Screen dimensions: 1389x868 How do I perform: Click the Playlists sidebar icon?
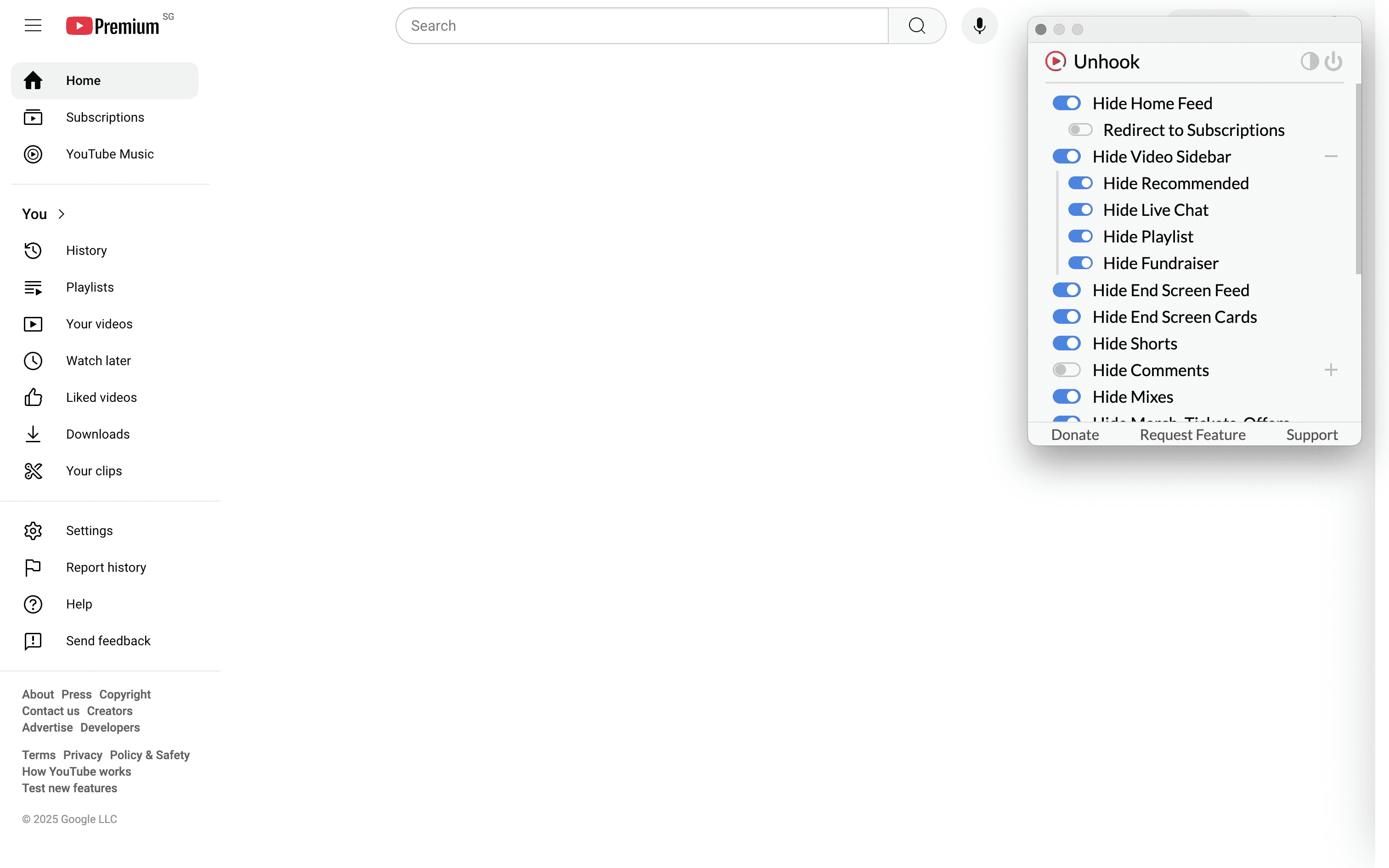[33, 287]
